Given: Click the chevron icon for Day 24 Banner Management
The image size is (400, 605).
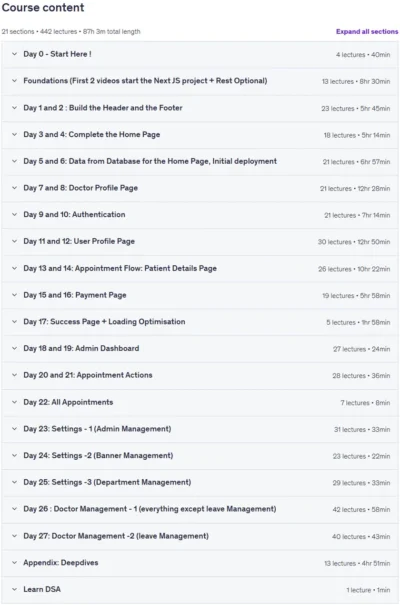Looking at the screenshot, I should point(14,455).
